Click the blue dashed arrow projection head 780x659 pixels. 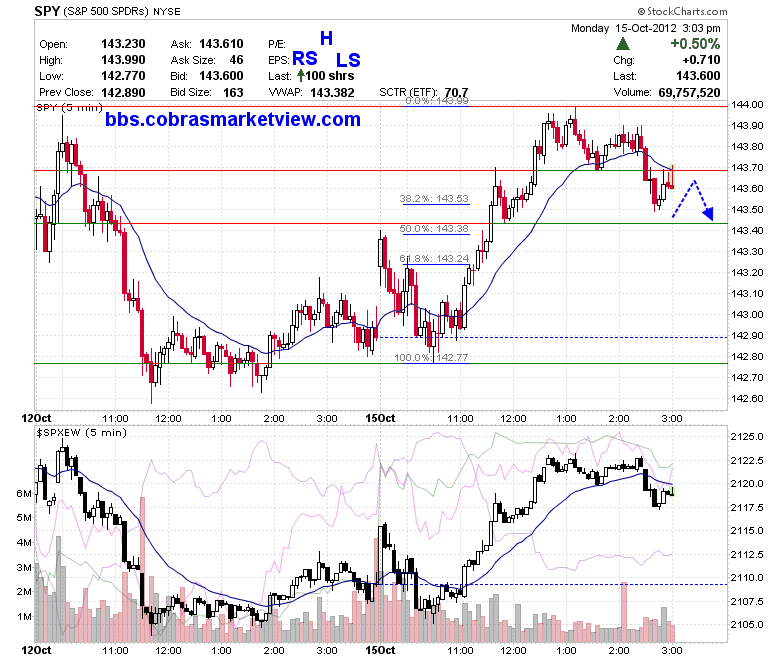point(709,214)
